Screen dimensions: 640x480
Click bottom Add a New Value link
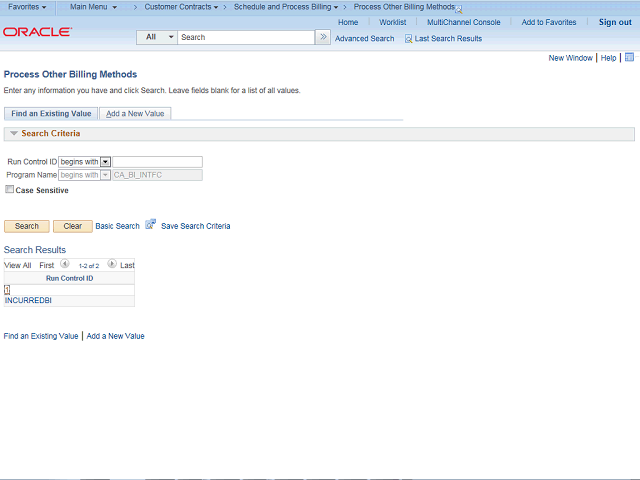click(x=116, y=336)
